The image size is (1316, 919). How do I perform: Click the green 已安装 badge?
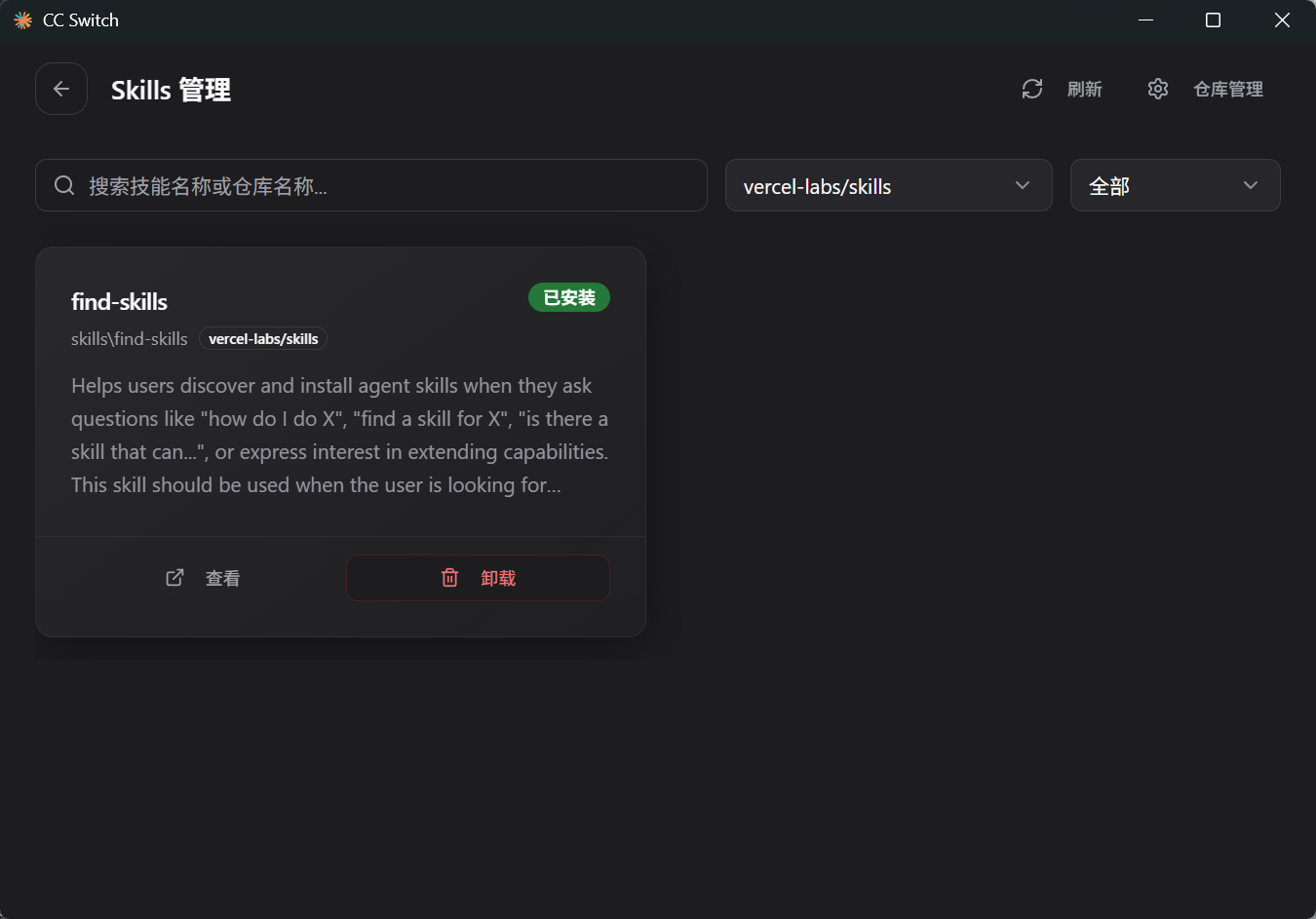pos(568,297)
